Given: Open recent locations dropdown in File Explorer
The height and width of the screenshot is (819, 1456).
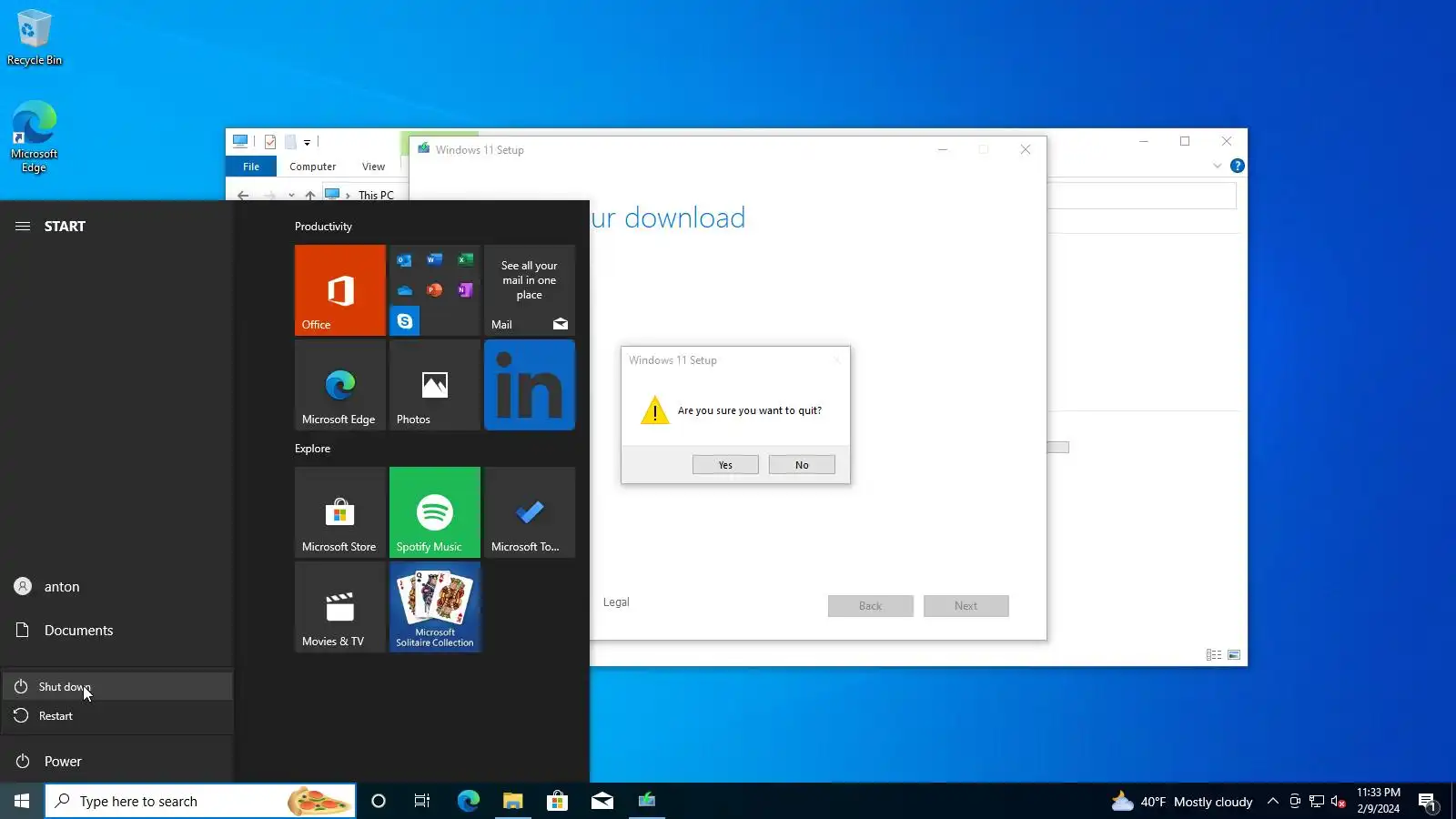Looking at the screenshot, I should click(x=291, y=196).
